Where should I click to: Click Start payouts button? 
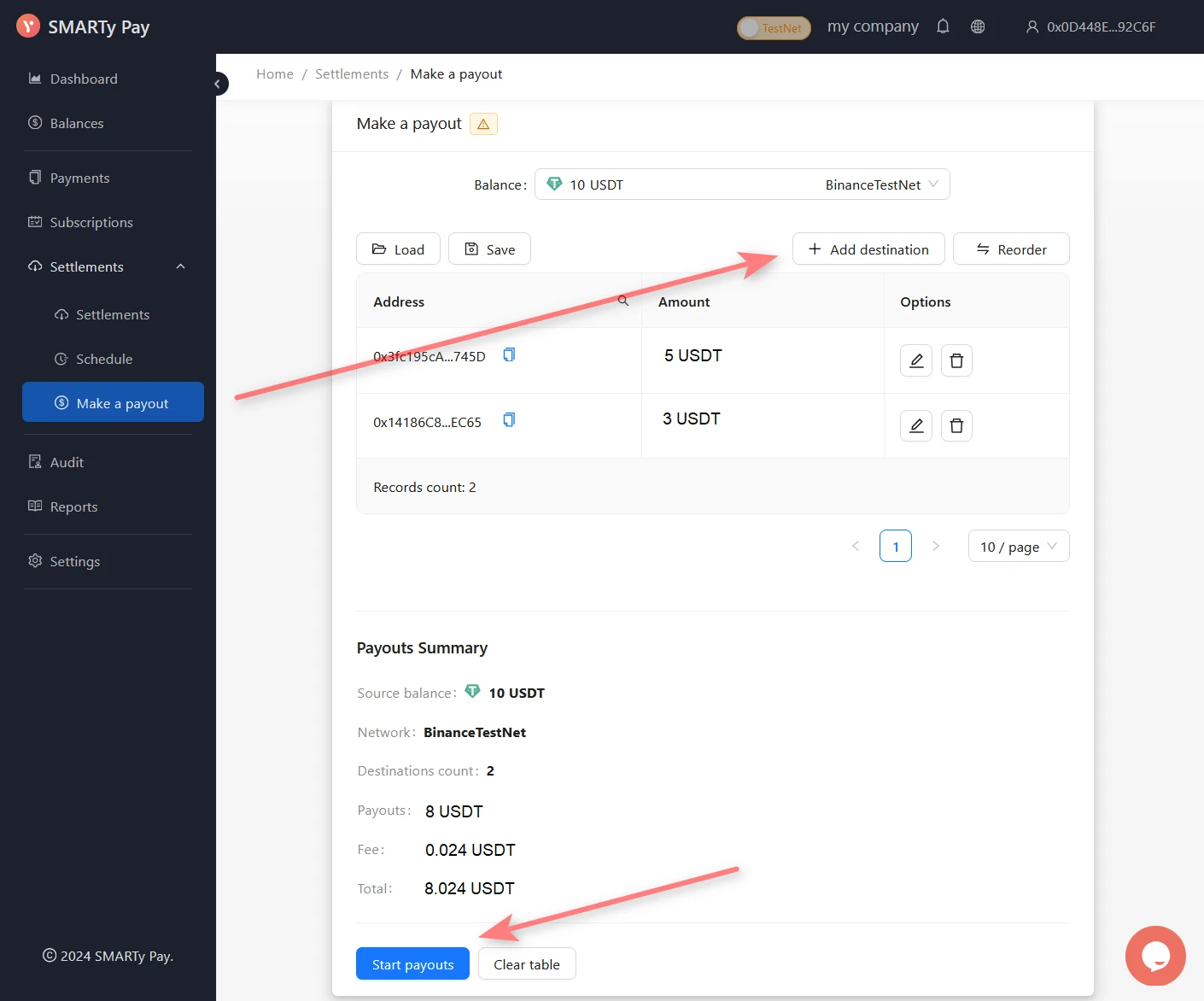(x=412, y=964)
